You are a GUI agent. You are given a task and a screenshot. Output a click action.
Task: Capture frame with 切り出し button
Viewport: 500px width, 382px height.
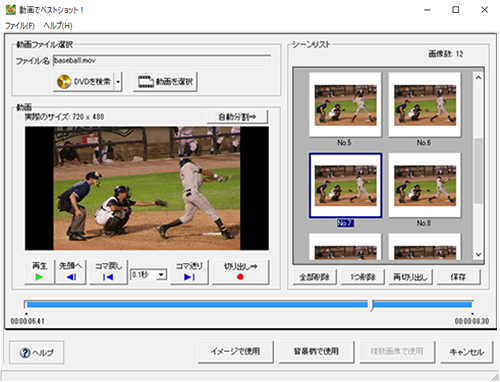[x=240, y=272]
